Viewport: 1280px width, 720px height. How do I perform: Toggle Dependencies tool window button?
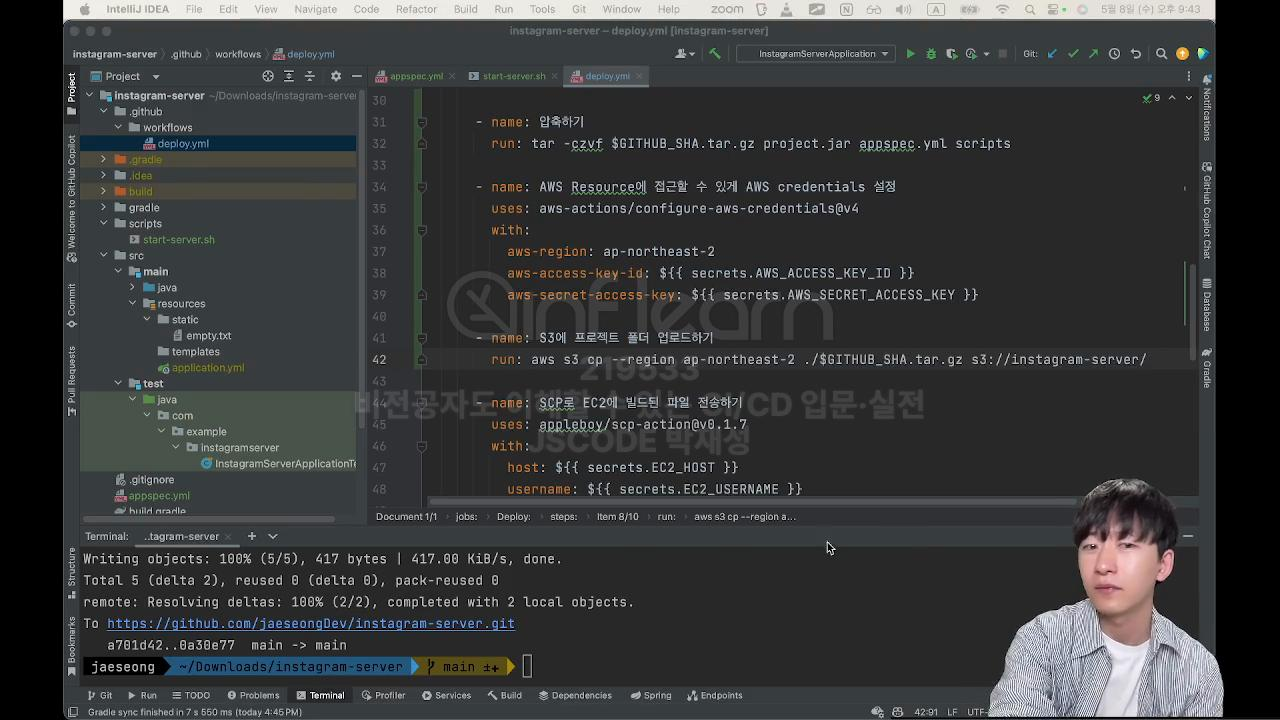(x=574, y=695)
